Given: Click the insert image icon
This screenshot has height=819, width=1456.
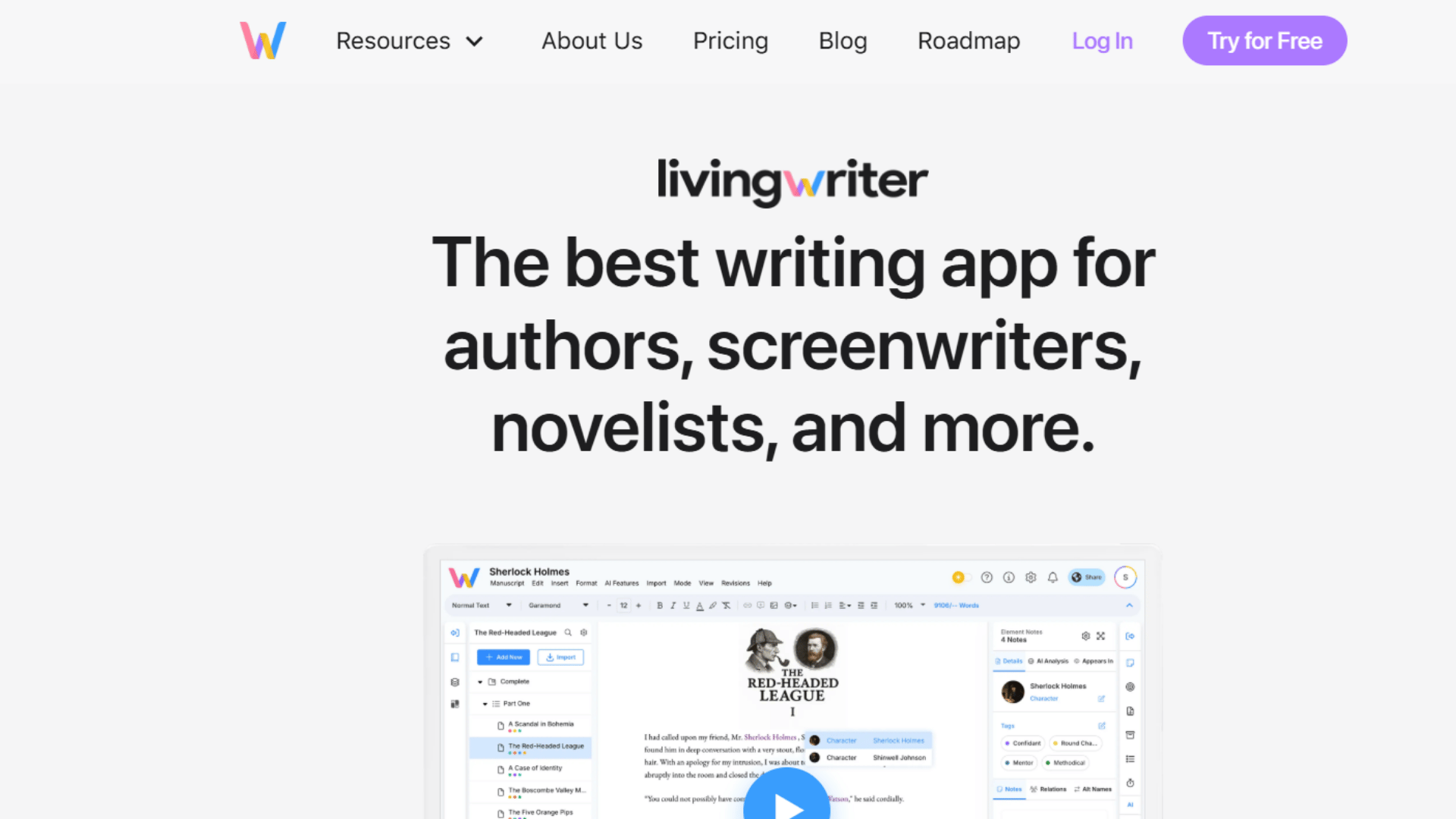Looking at the screenshot, I should click(774, 605).
